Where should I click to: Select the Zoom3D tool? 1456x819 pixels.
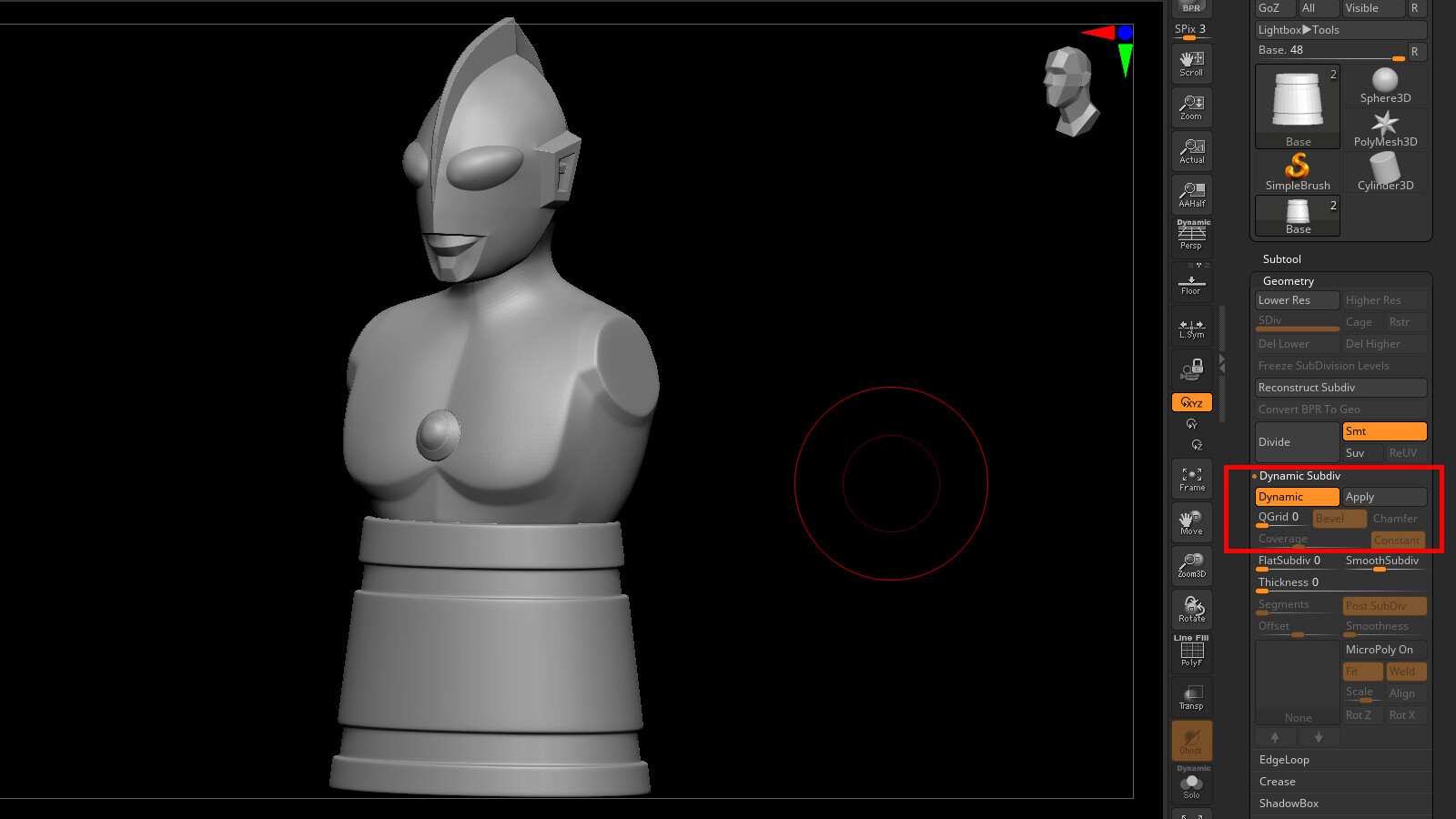pos(1191,566)
